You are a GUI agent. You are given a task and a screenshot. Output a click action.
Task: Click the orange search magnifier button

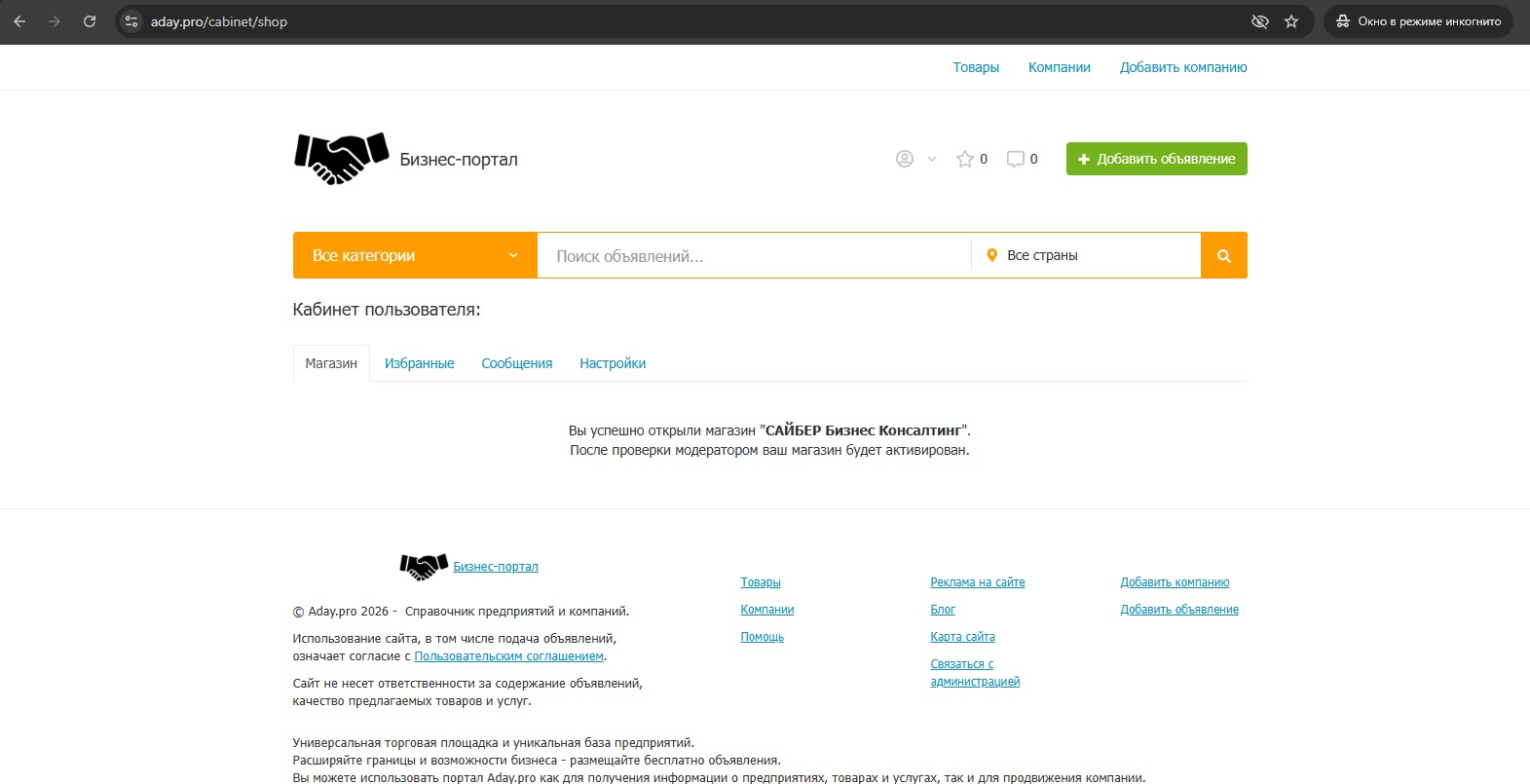(x=1224, y=255)
